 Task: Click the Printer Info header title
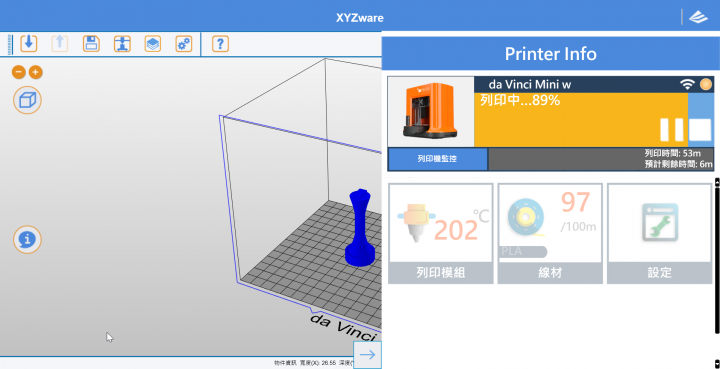tap(551, 54)
